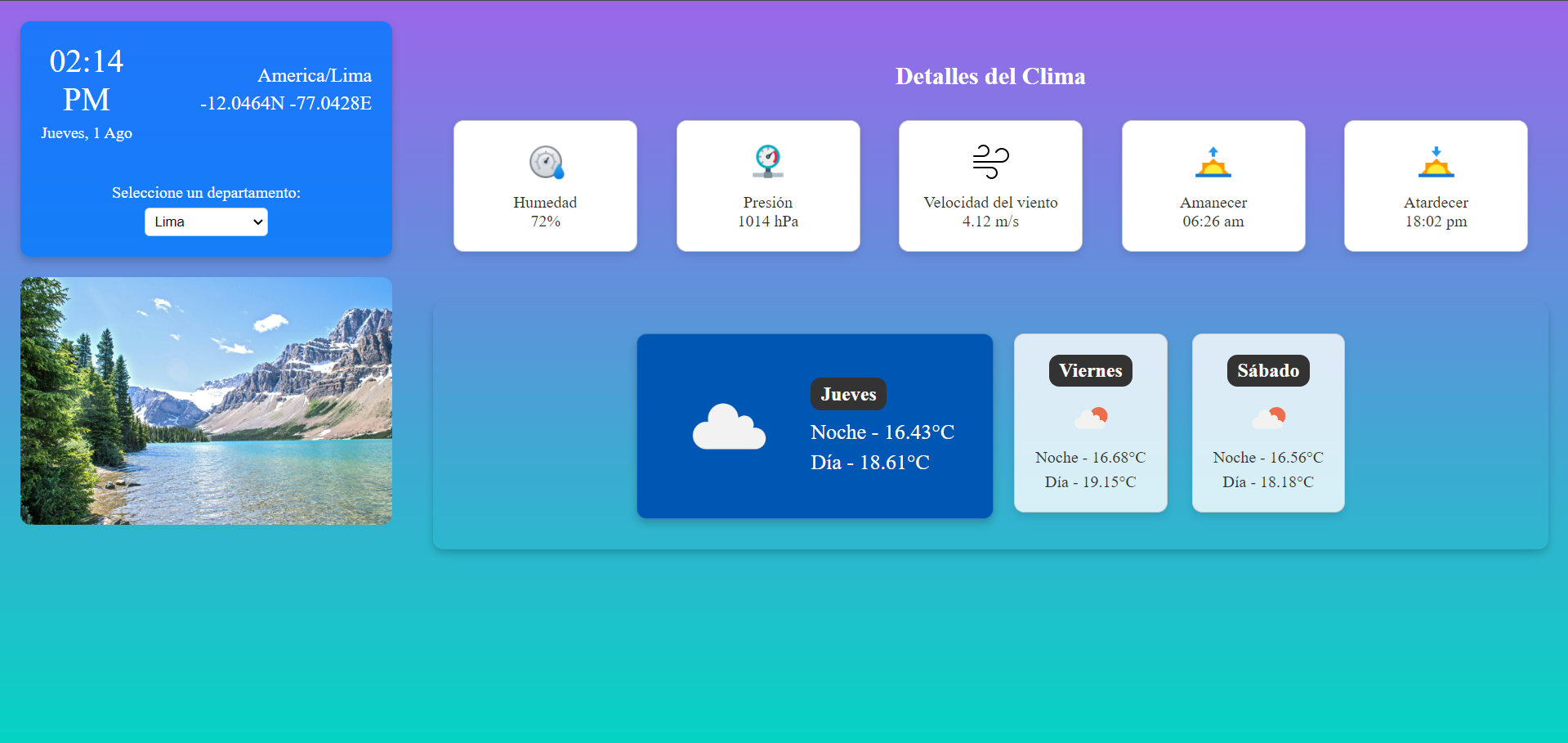Click the America/Lima location text
1568x743 pixels.
pyautogui.click(x=315, y=75)
